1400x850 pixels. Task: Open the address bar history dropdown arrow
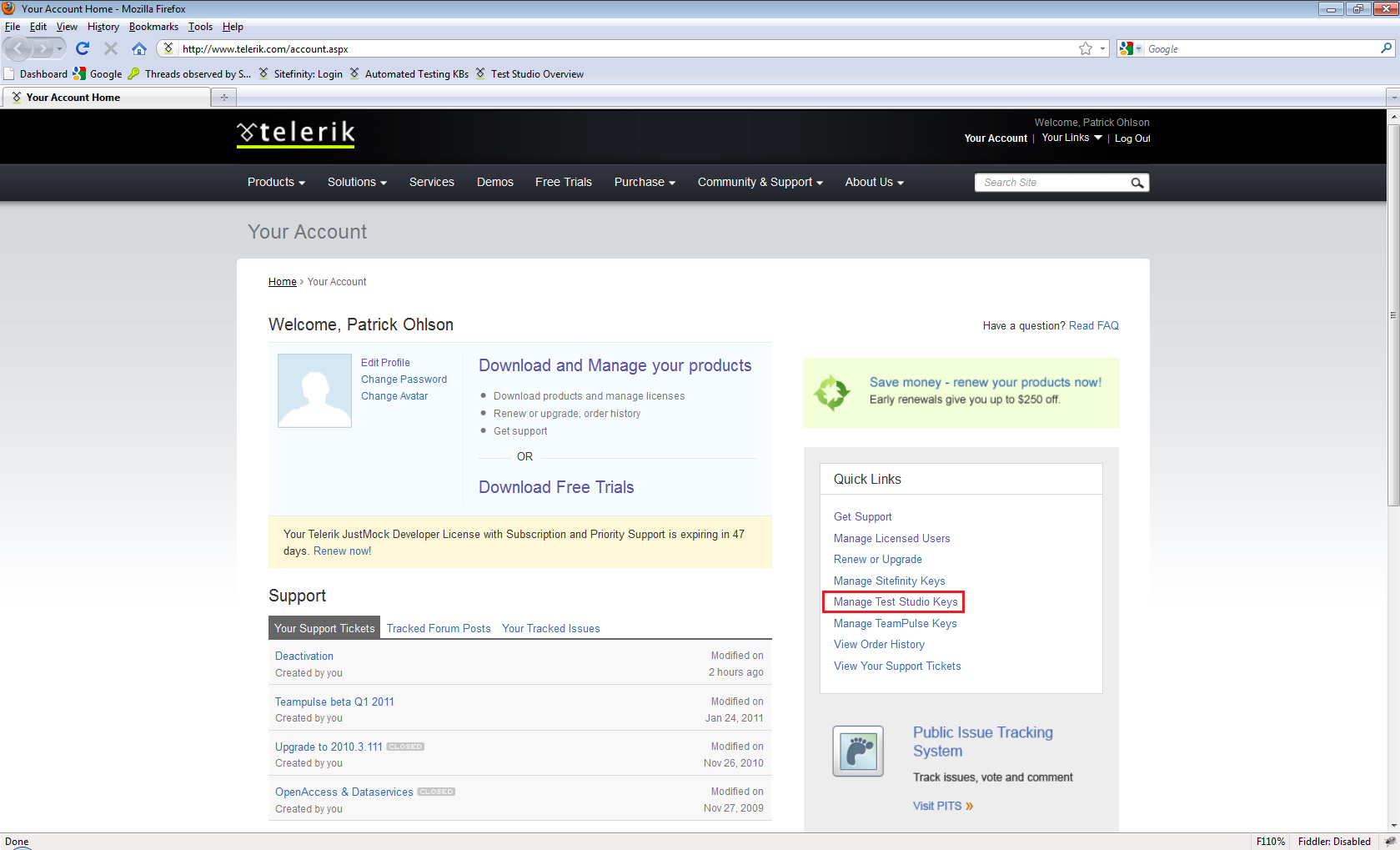coord(1102,49)
